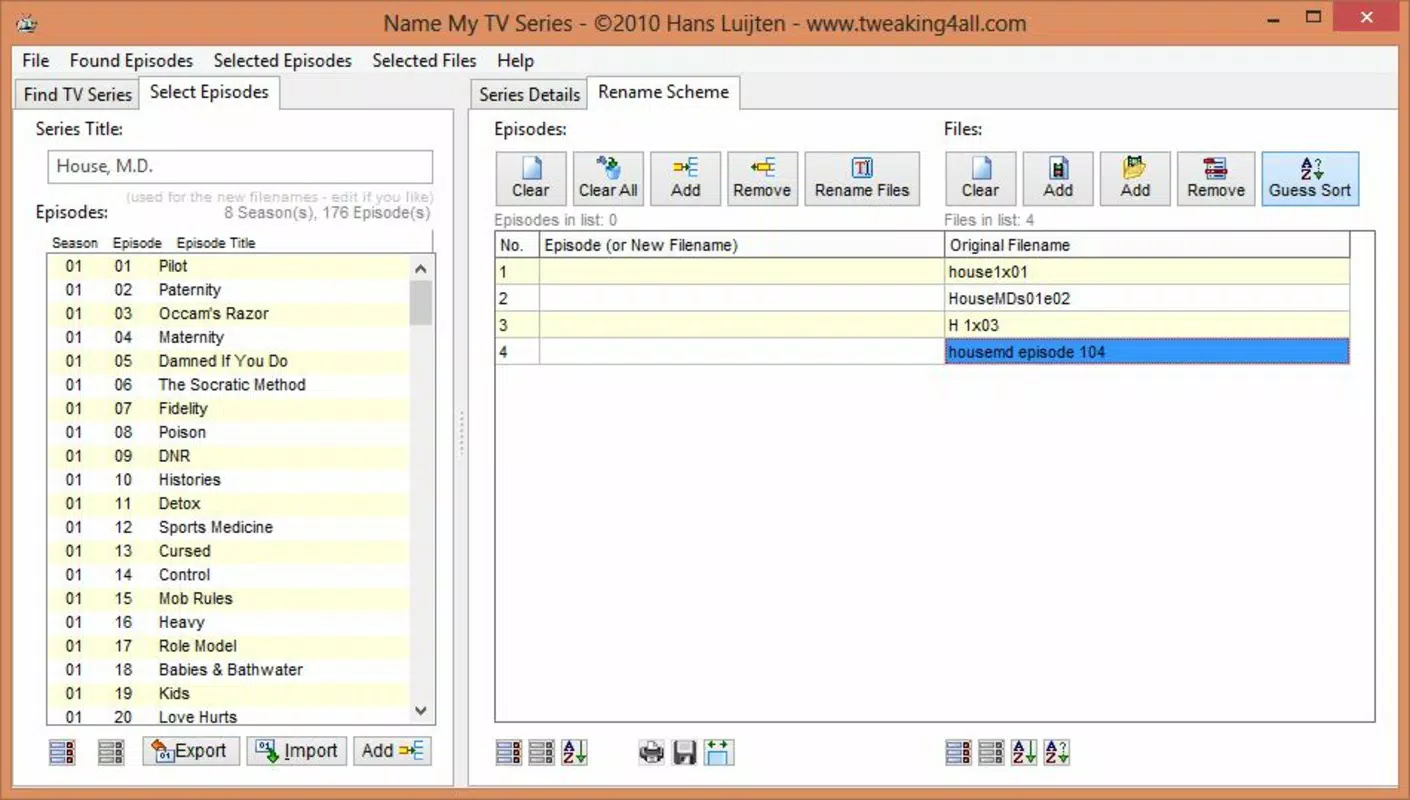Click episode list scrollbar up arrow

[421, 268]
